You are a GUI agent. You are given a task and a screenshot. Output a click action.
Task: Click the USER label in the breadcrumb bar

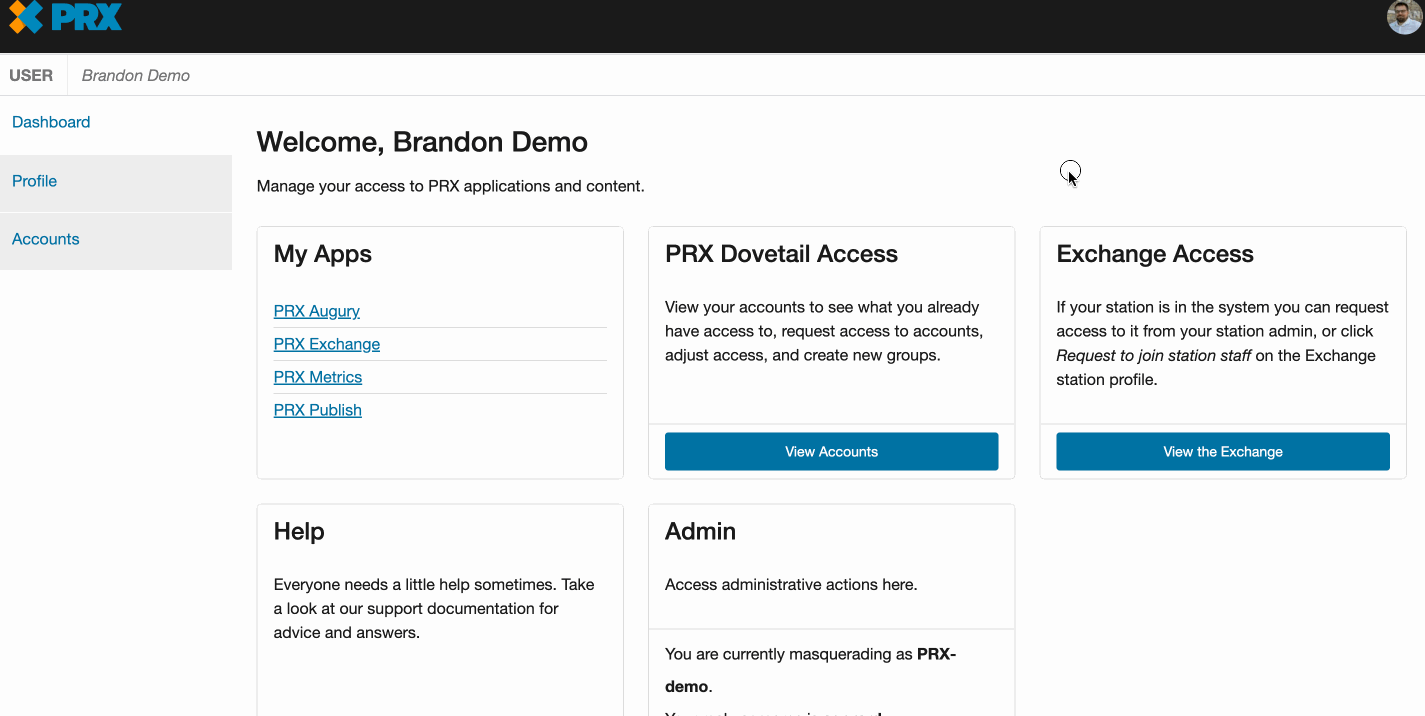point(31,75)
